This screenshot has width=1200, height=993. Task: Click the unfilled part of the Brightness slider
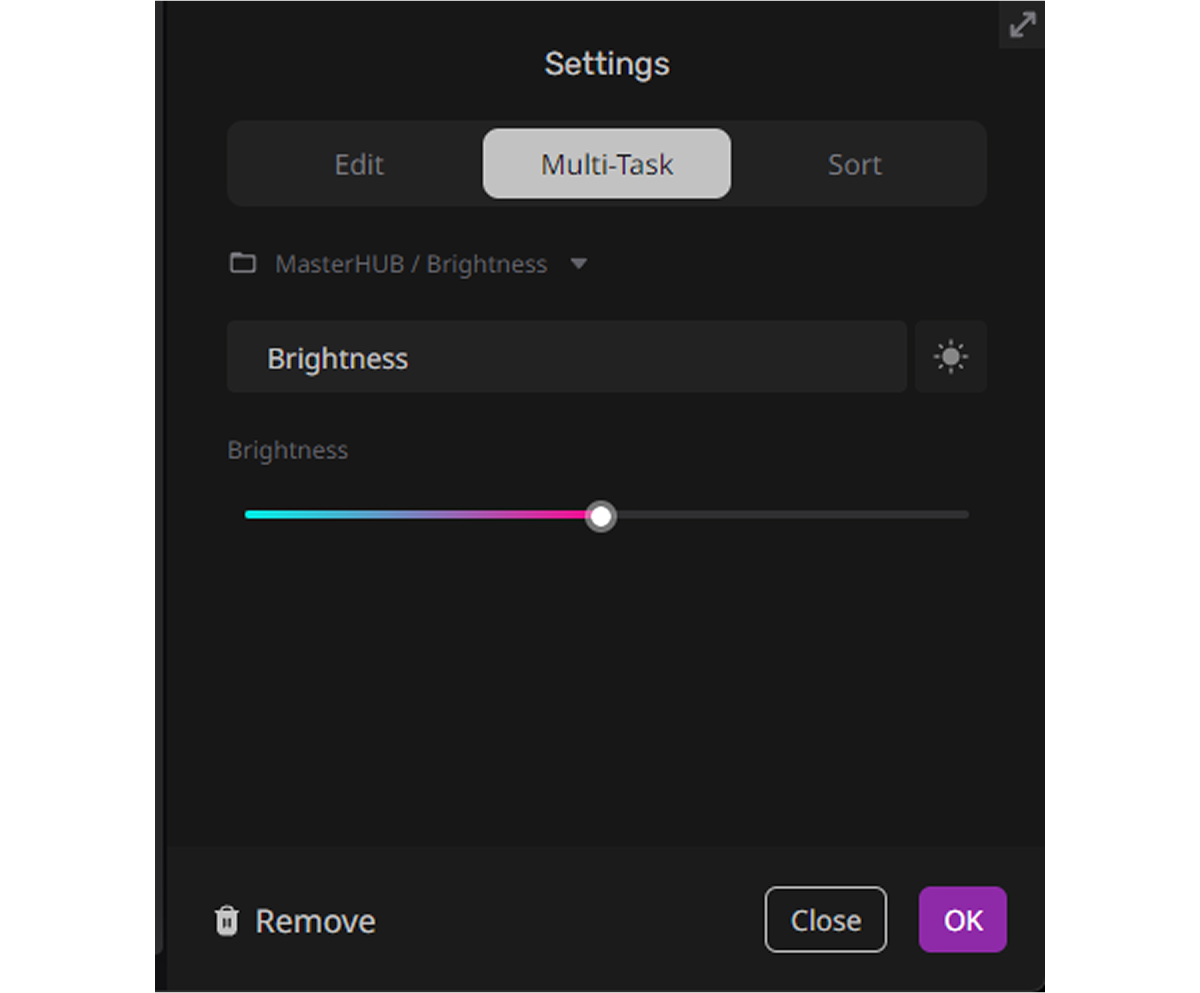pos(792,515)
